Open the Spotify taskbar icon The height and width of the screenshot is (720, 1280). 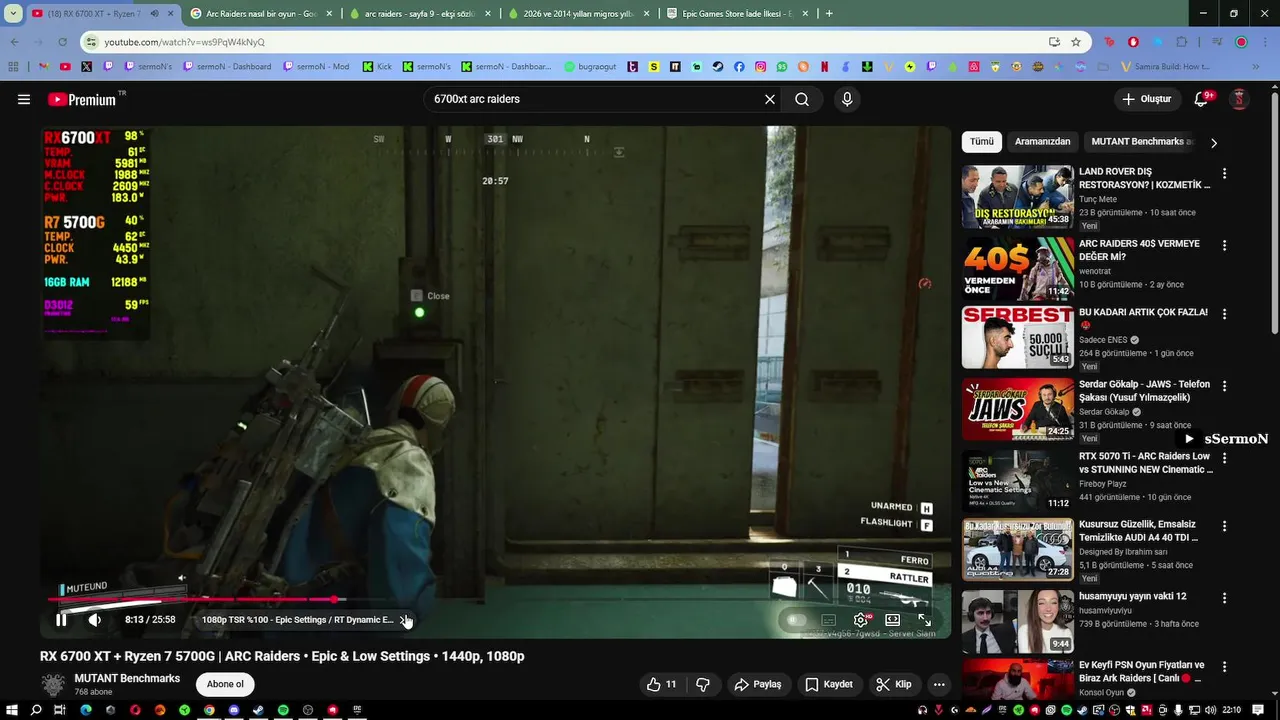click(283, 710)
